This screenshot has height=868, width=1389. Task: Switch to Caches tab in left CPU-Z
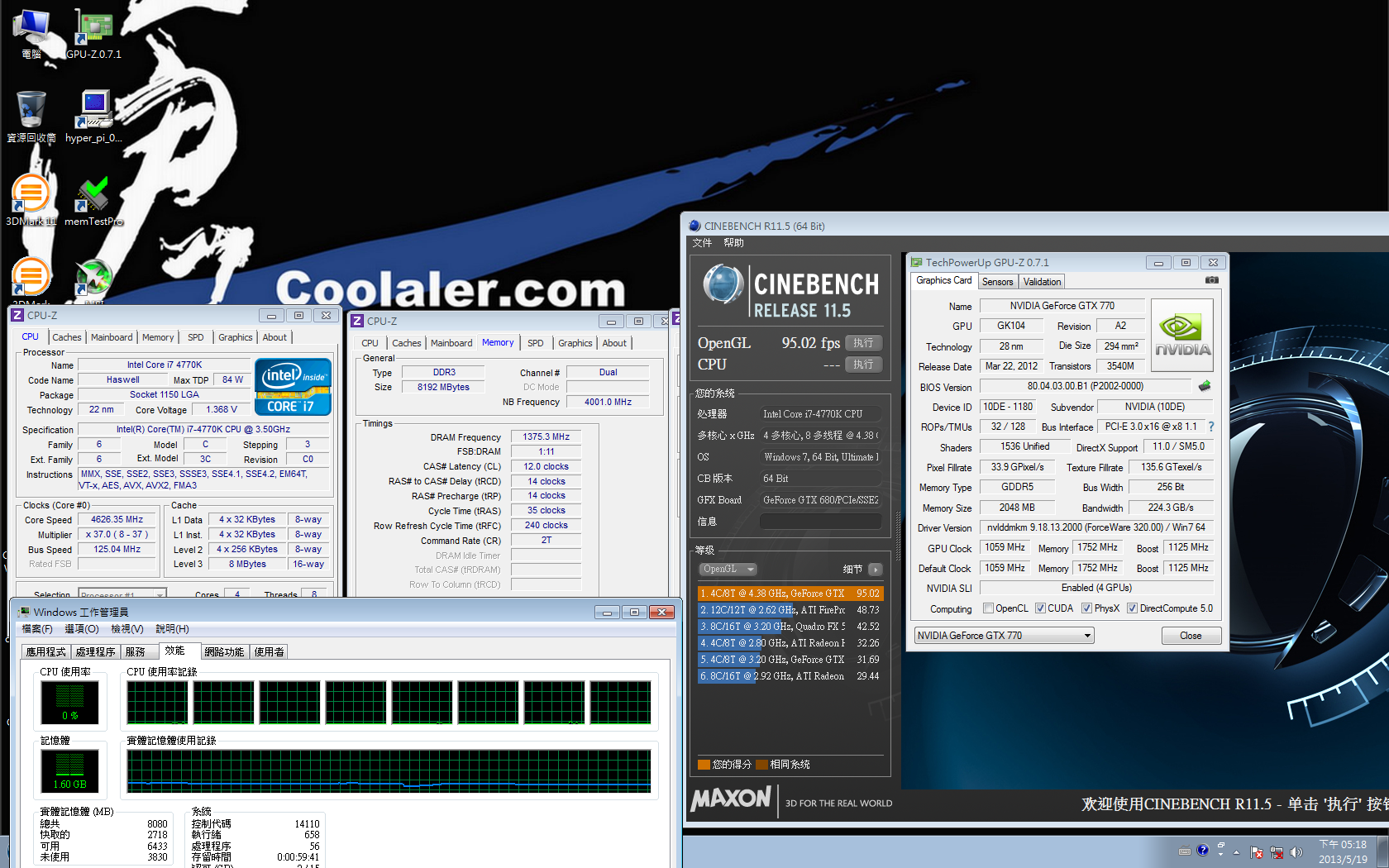(x=67, y=337)
